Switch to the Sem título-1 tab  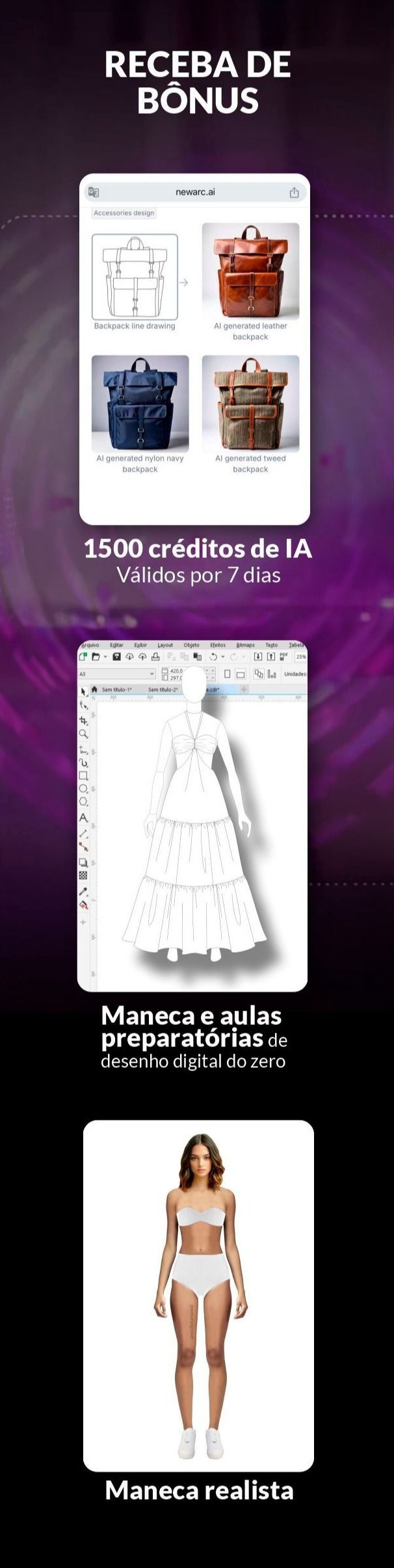coord(116,689)
